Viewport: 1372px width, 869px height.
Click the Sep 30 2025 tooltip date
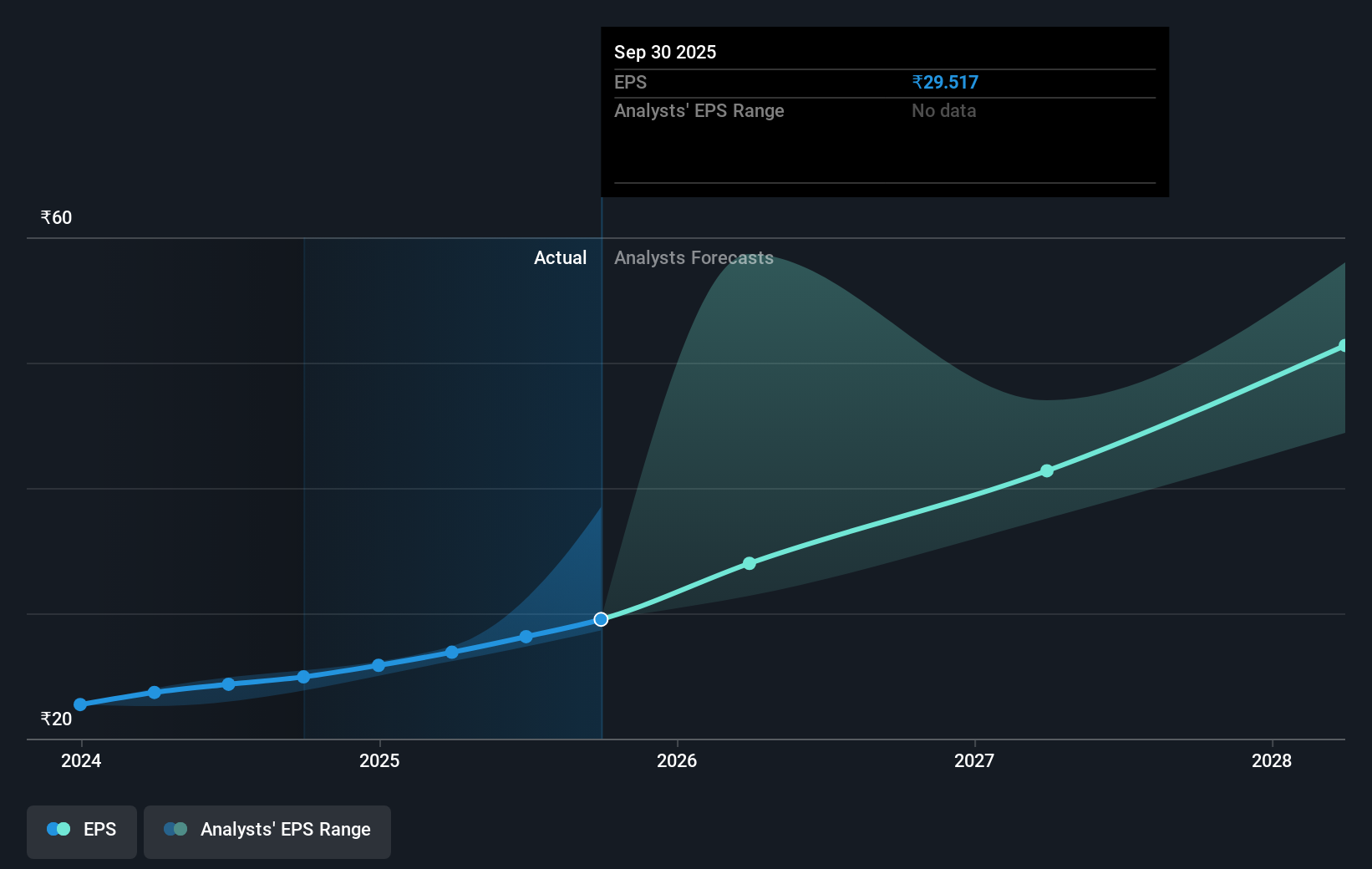click(x=665, y=52)
